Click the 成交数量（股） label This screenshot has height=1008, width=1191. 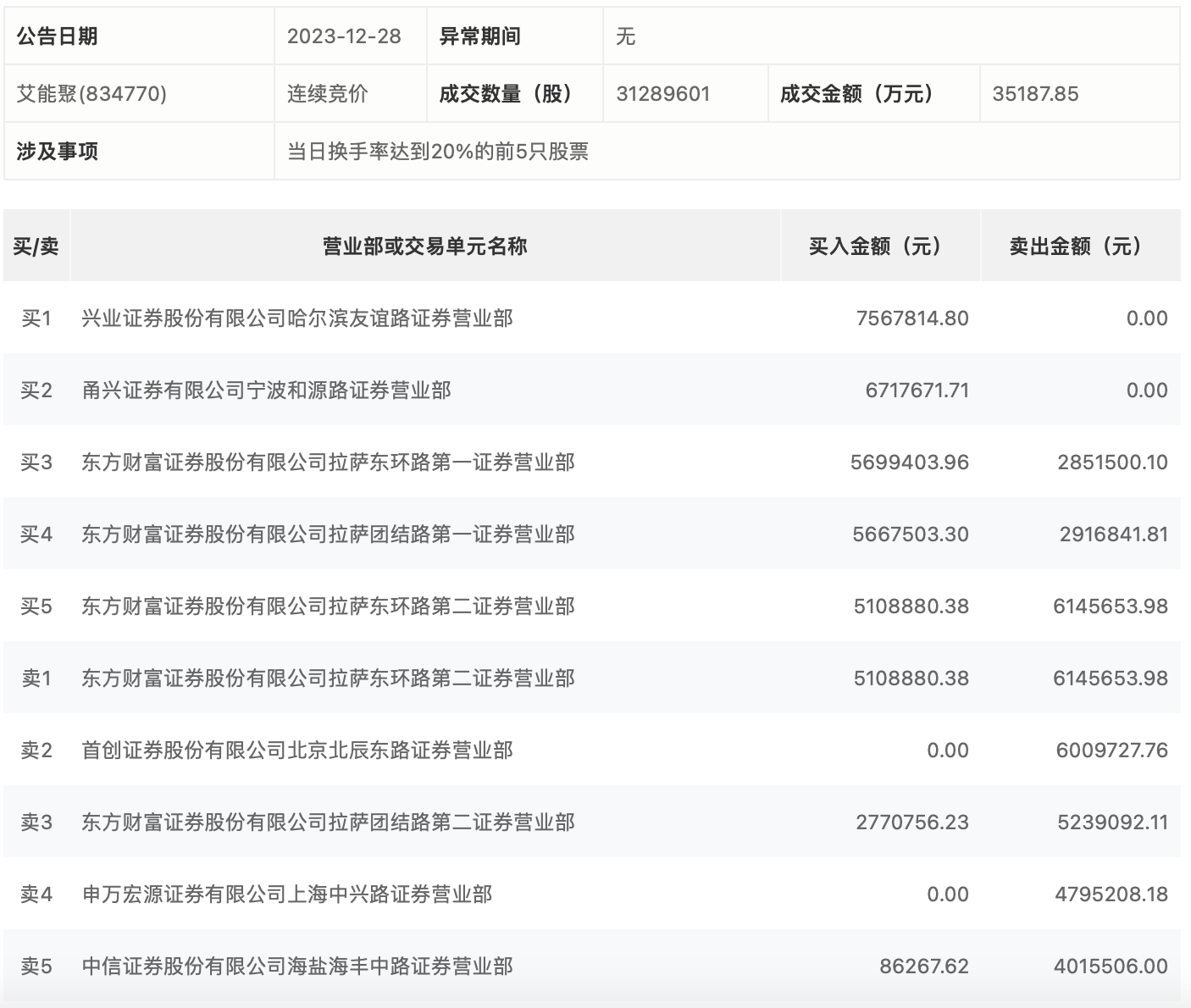[510, 93]
